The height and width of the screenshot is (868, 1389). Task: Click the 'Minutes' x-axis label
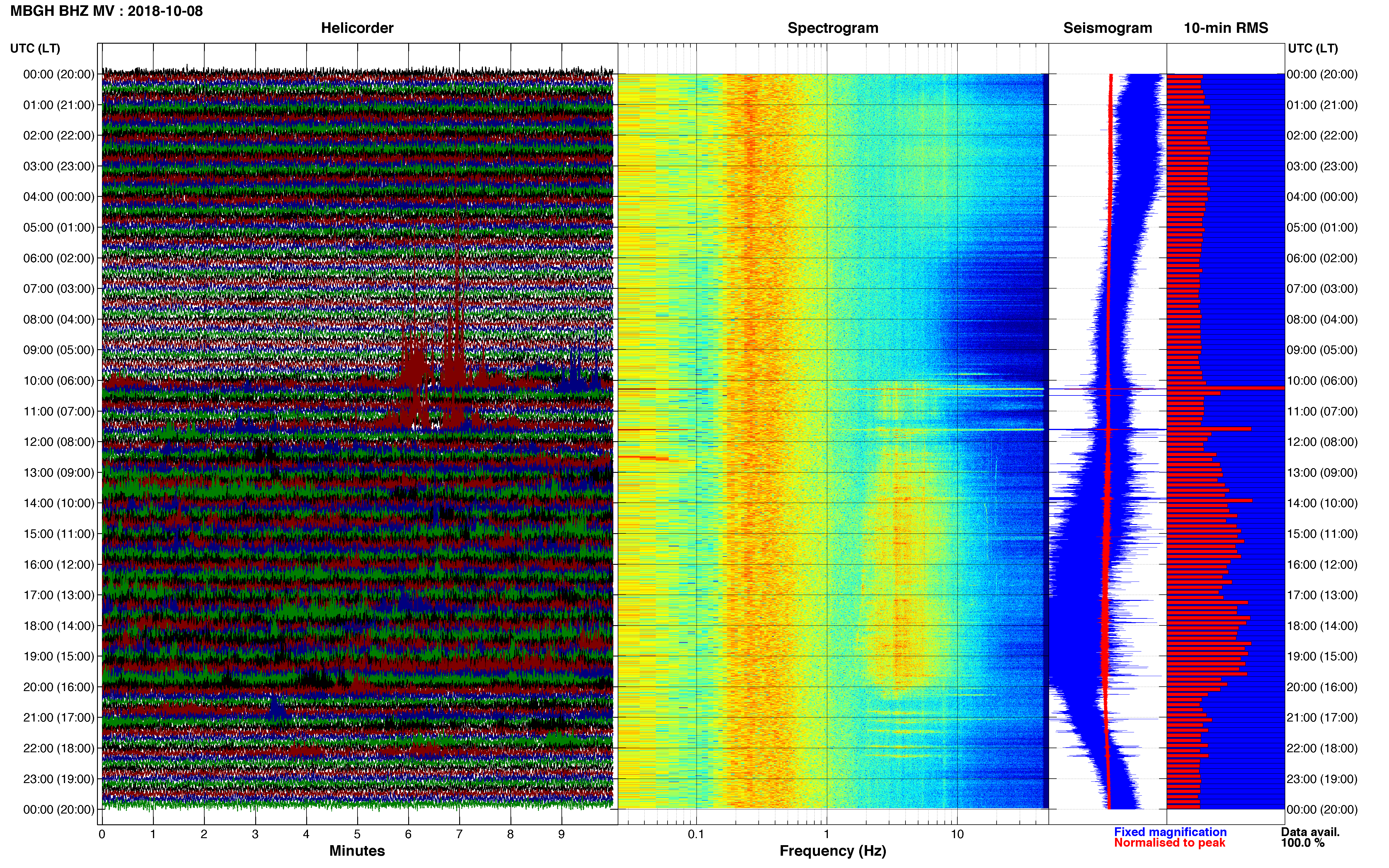click(357, 851)
